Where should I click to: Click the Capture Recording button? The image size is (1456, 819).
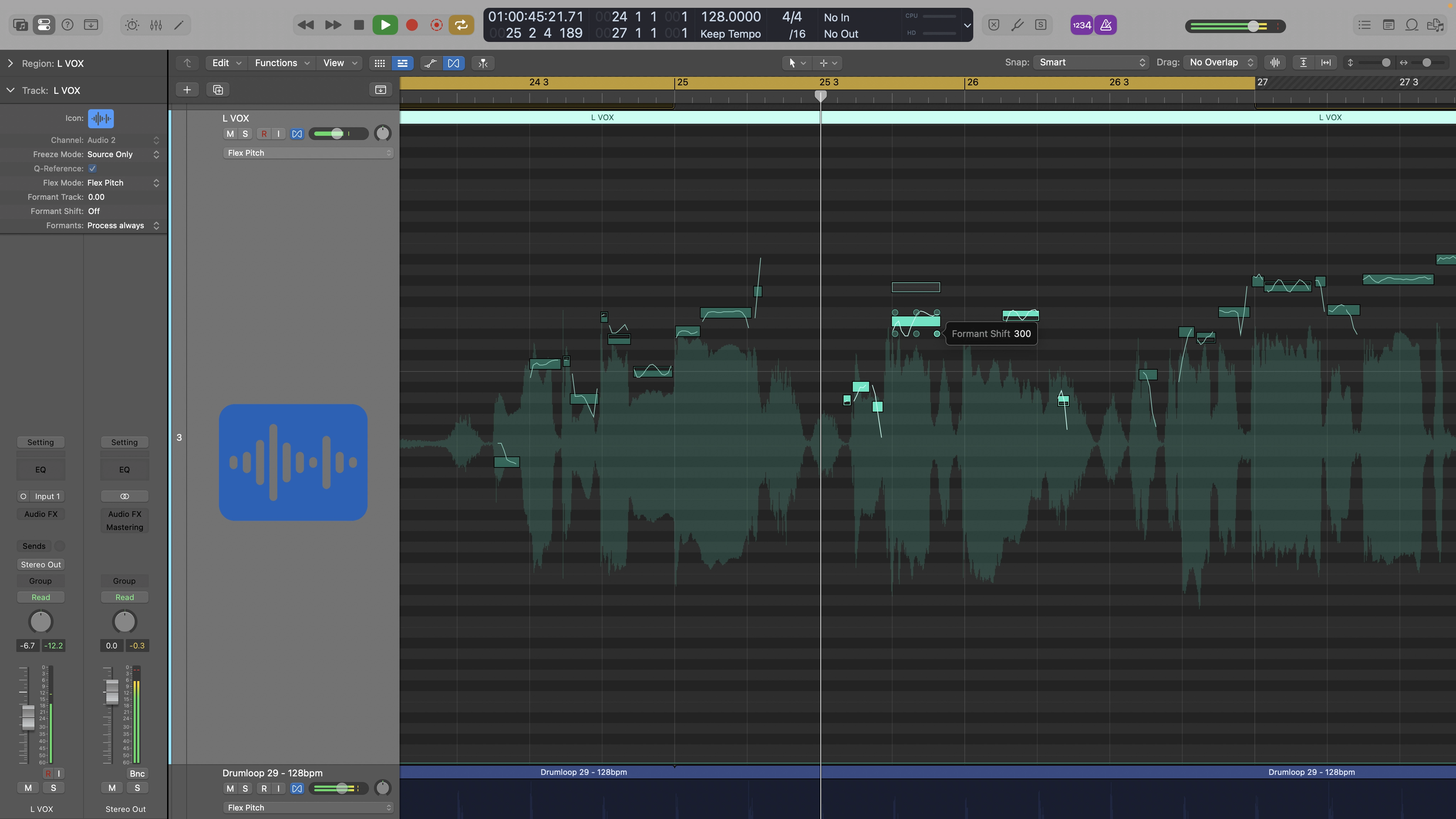click(437, 25)
